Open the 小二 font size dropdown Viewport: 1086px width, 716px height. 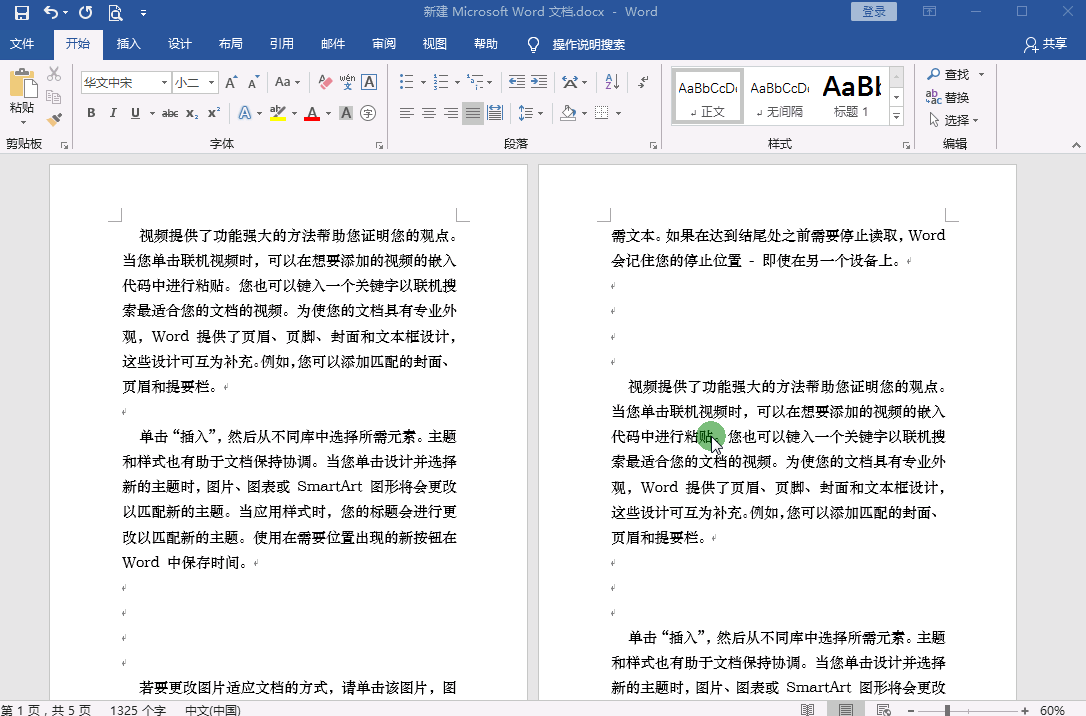211,82
